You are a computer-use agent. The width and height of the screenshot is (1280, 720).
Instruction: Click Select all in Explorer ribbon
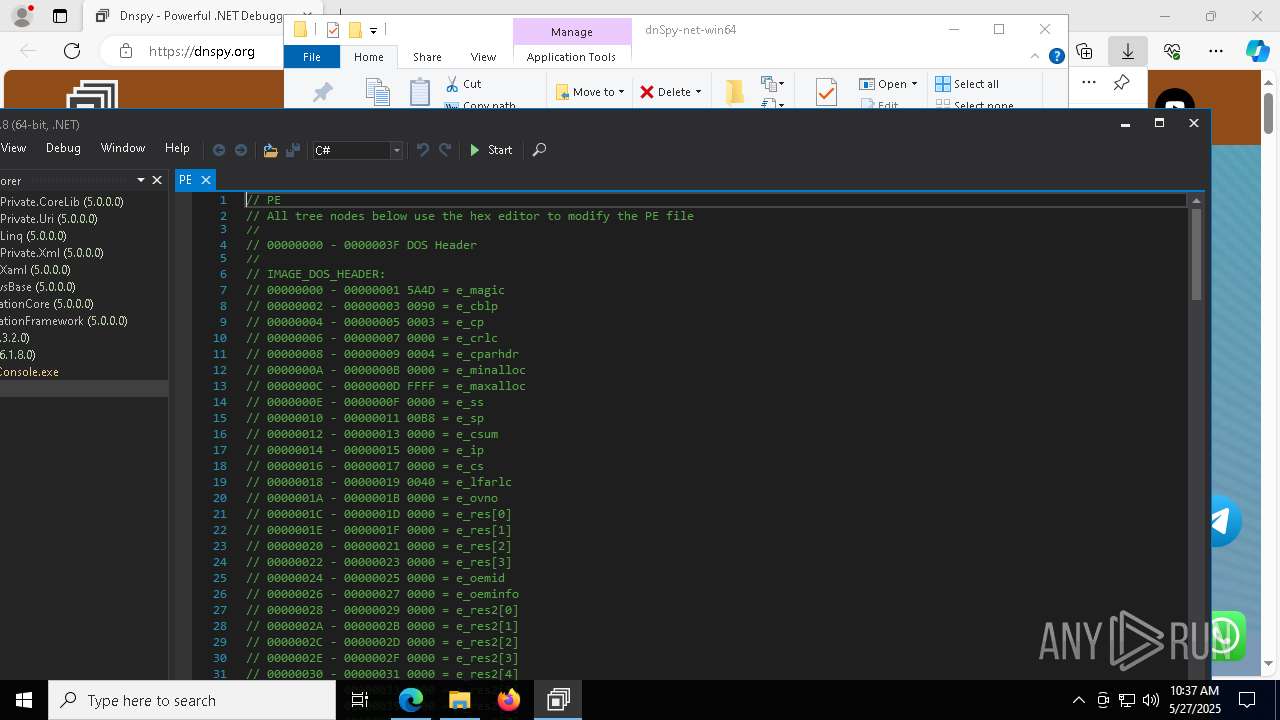click(x=967, y=84)
